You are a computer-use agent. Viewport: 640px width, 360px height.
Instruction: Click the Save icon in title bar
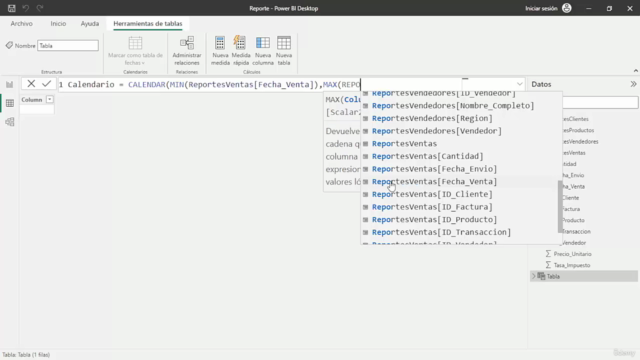click(11, 8)
